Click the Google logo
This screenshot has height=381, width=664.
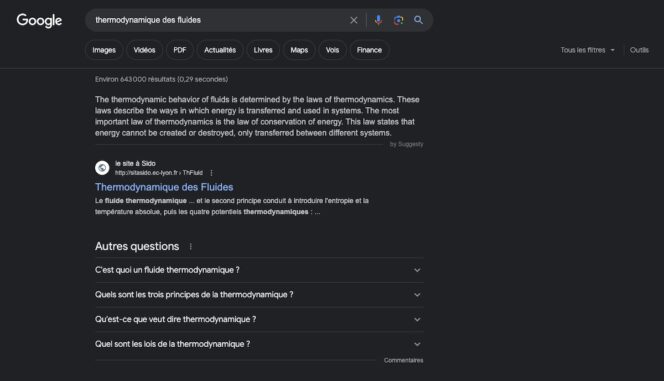tap(39, 20)
